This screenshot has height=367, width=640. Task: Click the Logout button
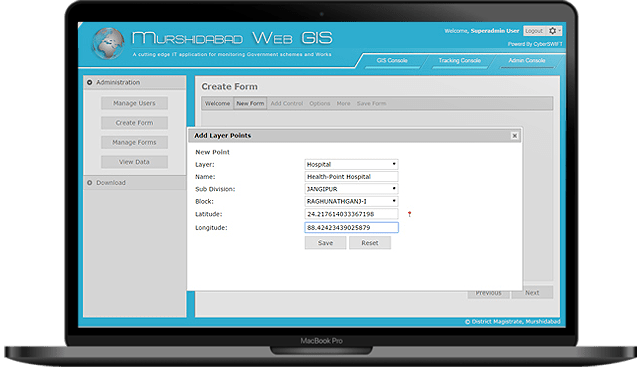coord(534,31)
